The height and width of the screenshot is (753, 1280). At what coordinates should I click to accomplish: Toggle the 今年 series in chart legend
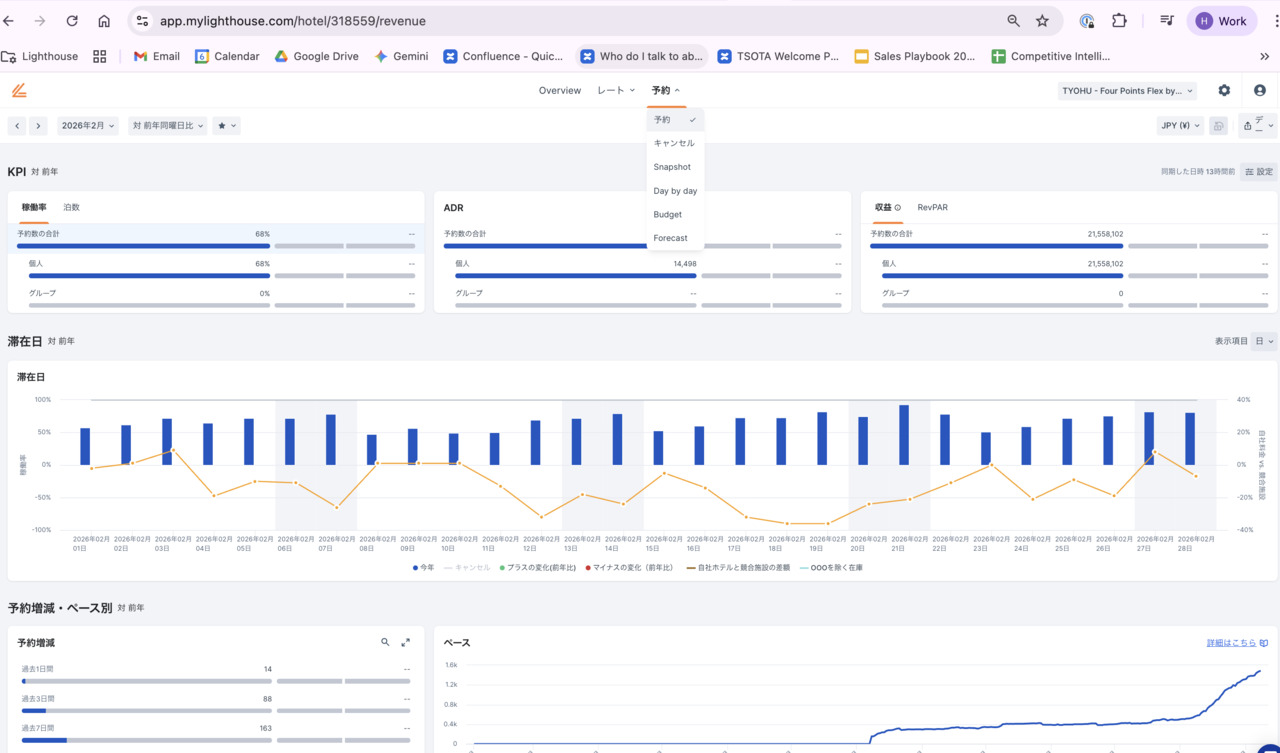[x=424, y=568]
